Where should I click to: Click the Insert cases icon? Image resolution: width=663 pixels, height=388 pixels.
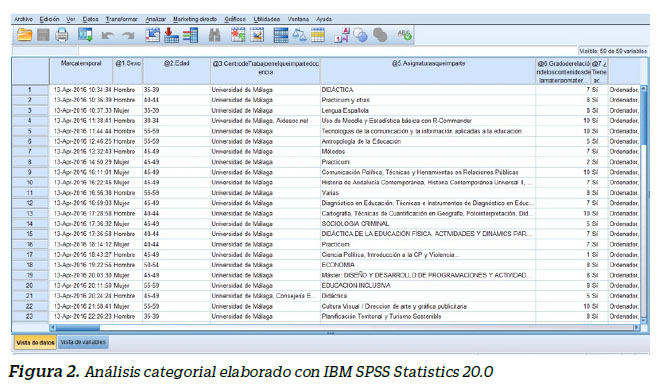238,35
